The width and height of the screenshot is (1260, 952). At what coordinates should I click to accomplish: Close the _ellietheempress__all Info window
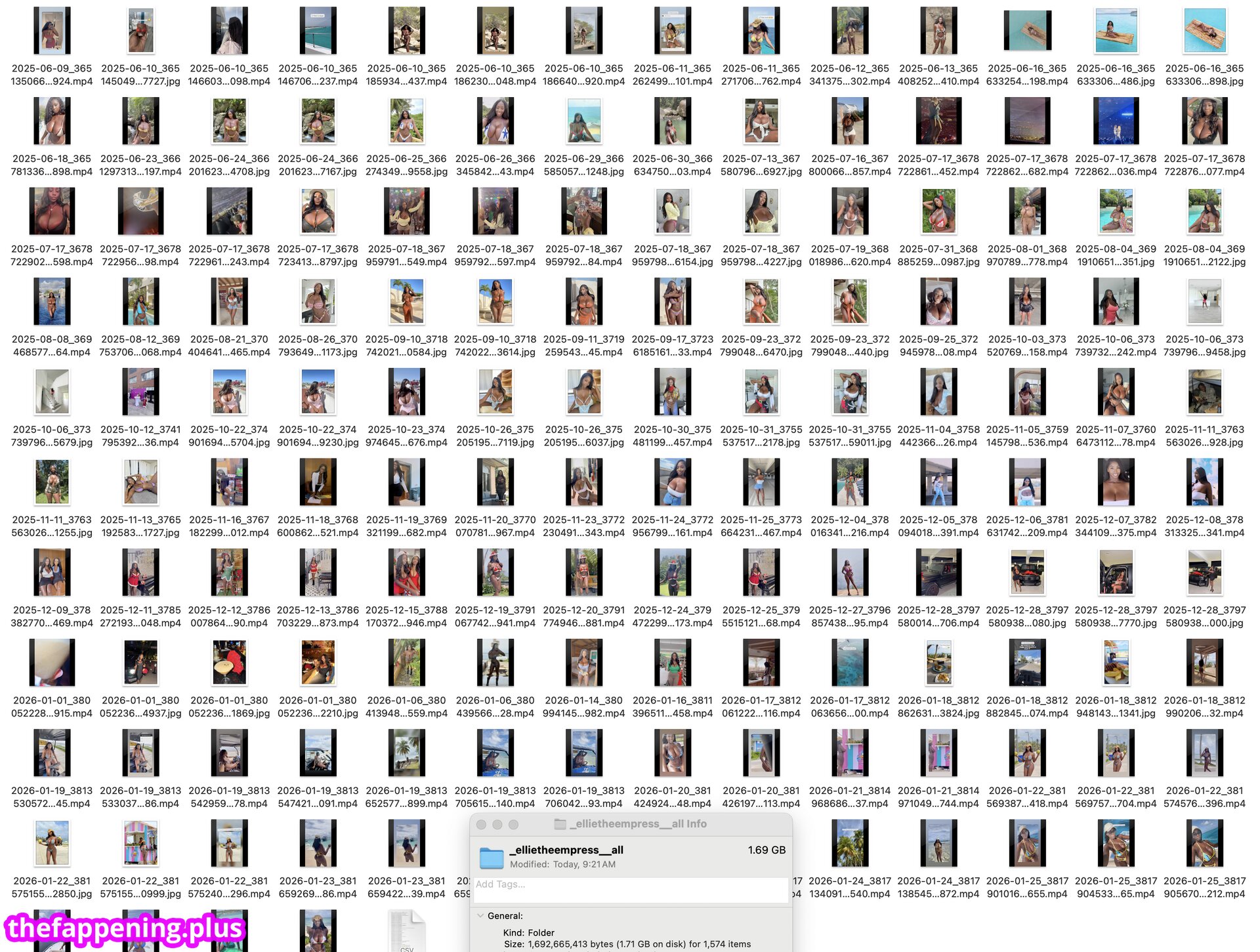pyautogui.click(x=481, y=824)
